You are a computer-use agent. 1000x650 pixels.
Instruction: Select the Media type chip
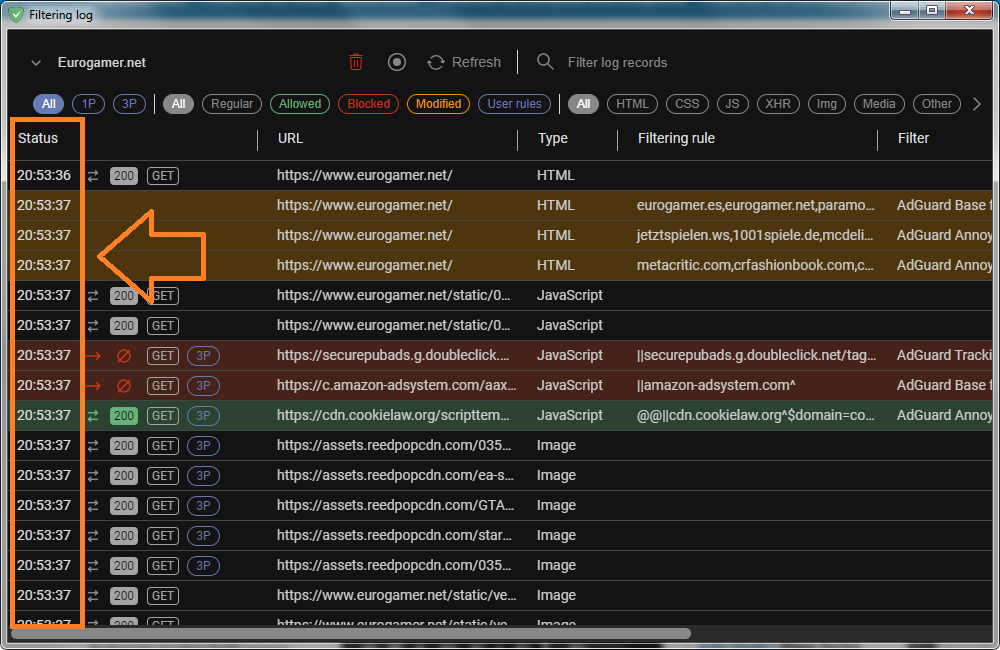pyautogui.click(x=879, y=104)
